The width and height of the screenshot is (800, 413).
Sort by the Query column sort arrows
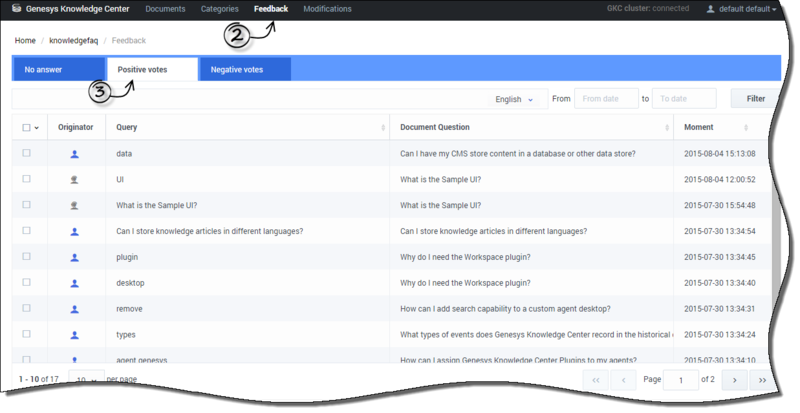(384, 128)
